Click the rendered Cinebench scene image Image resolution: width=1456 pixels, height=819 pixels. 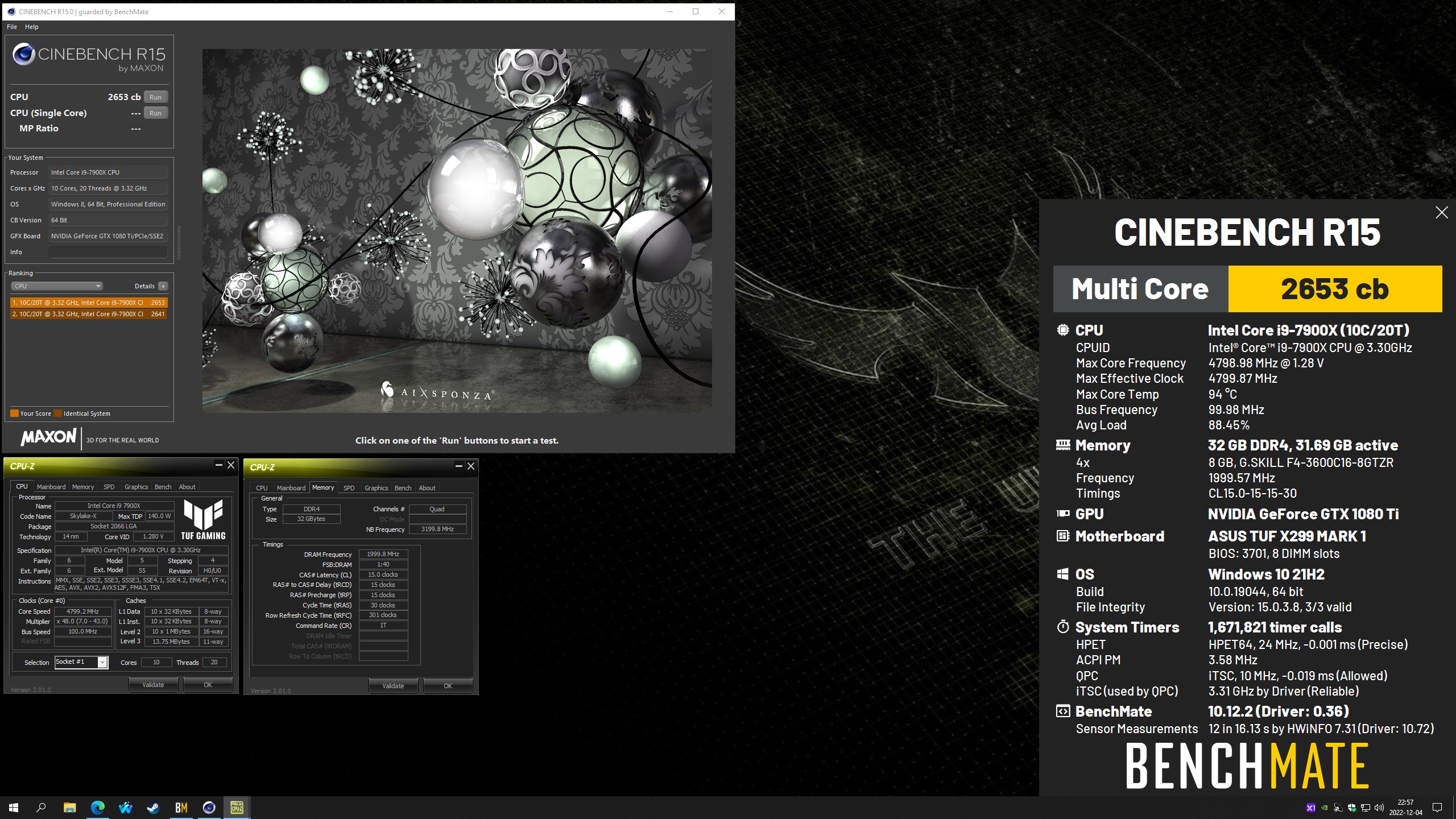[457, 230]
